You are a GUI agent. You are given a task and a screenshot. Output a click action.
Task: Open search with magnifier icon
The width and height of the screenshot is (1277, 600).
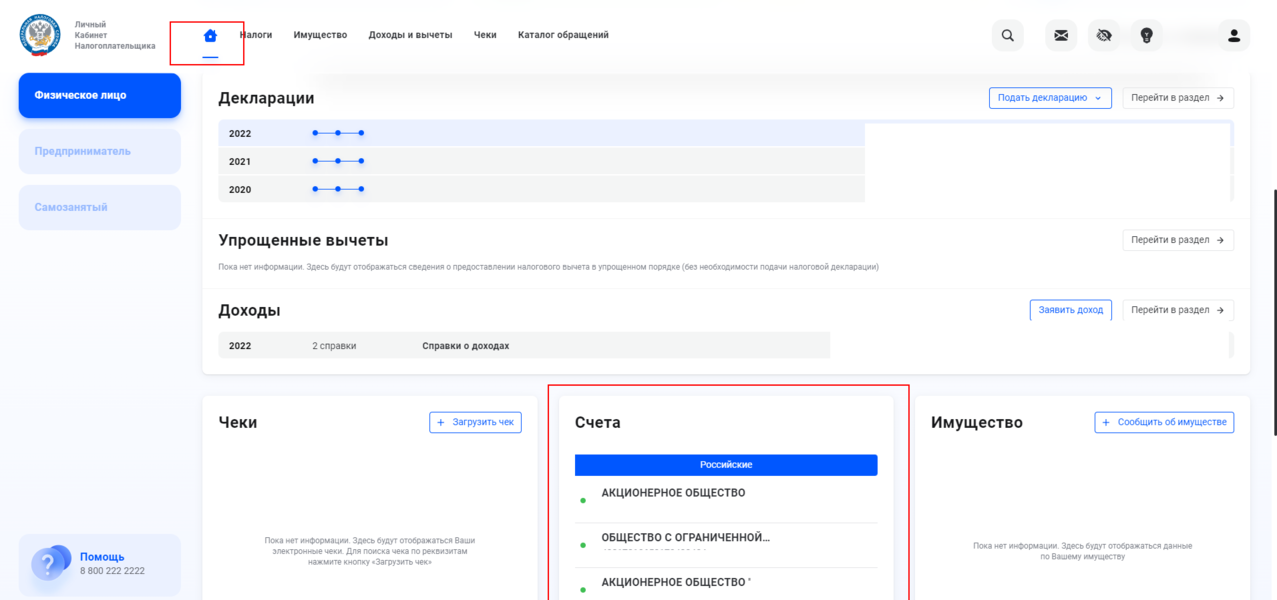pos(1007,36)
